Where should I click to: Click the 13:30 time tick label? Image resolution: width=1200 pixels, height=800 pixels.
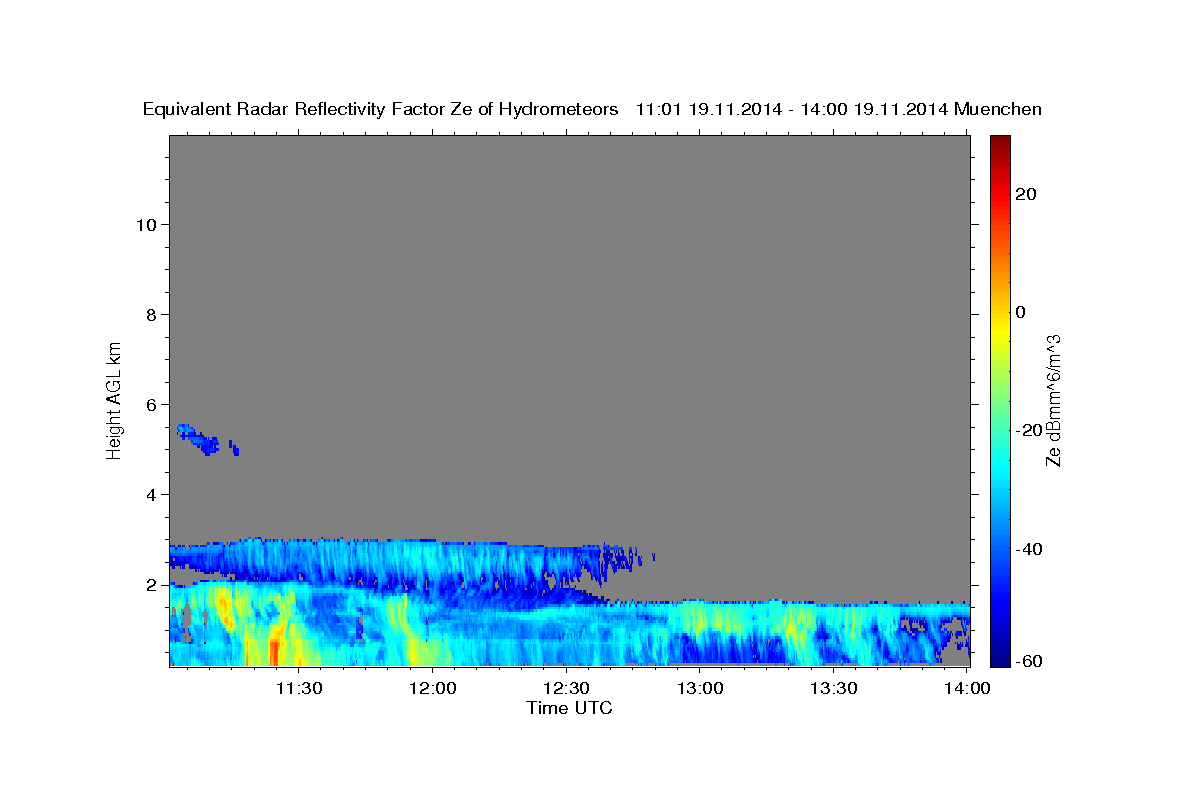(x=834, y=689)
